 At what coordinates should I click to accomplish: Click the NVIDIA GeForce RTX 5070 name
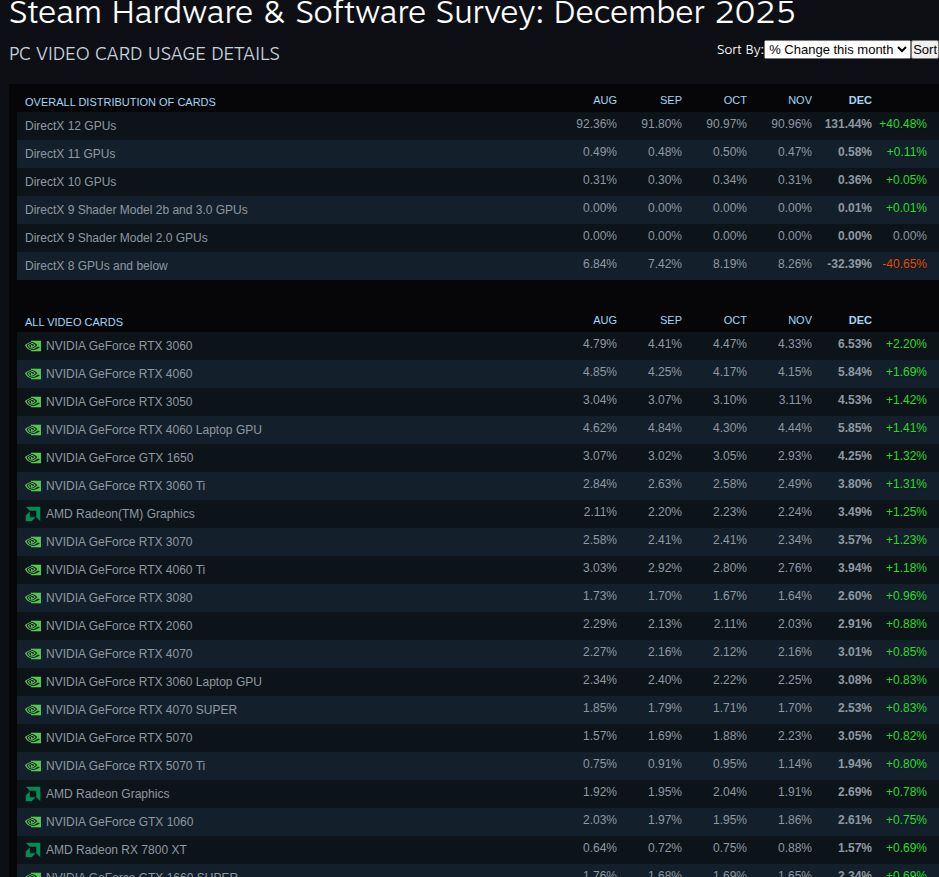pyautogui.click(x=119, y=738)
